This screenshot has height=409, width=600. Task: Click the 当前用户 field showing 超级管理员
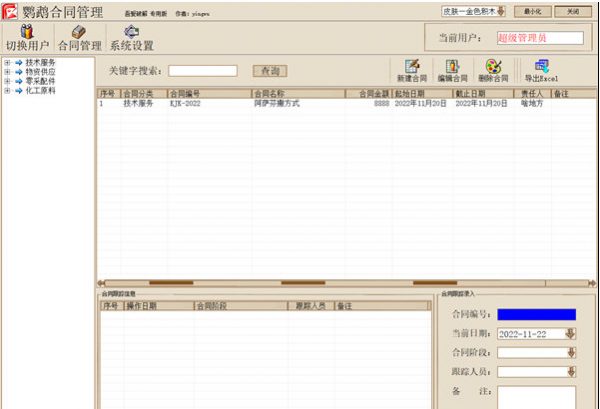pyautogui.click(x=540, y=38)
